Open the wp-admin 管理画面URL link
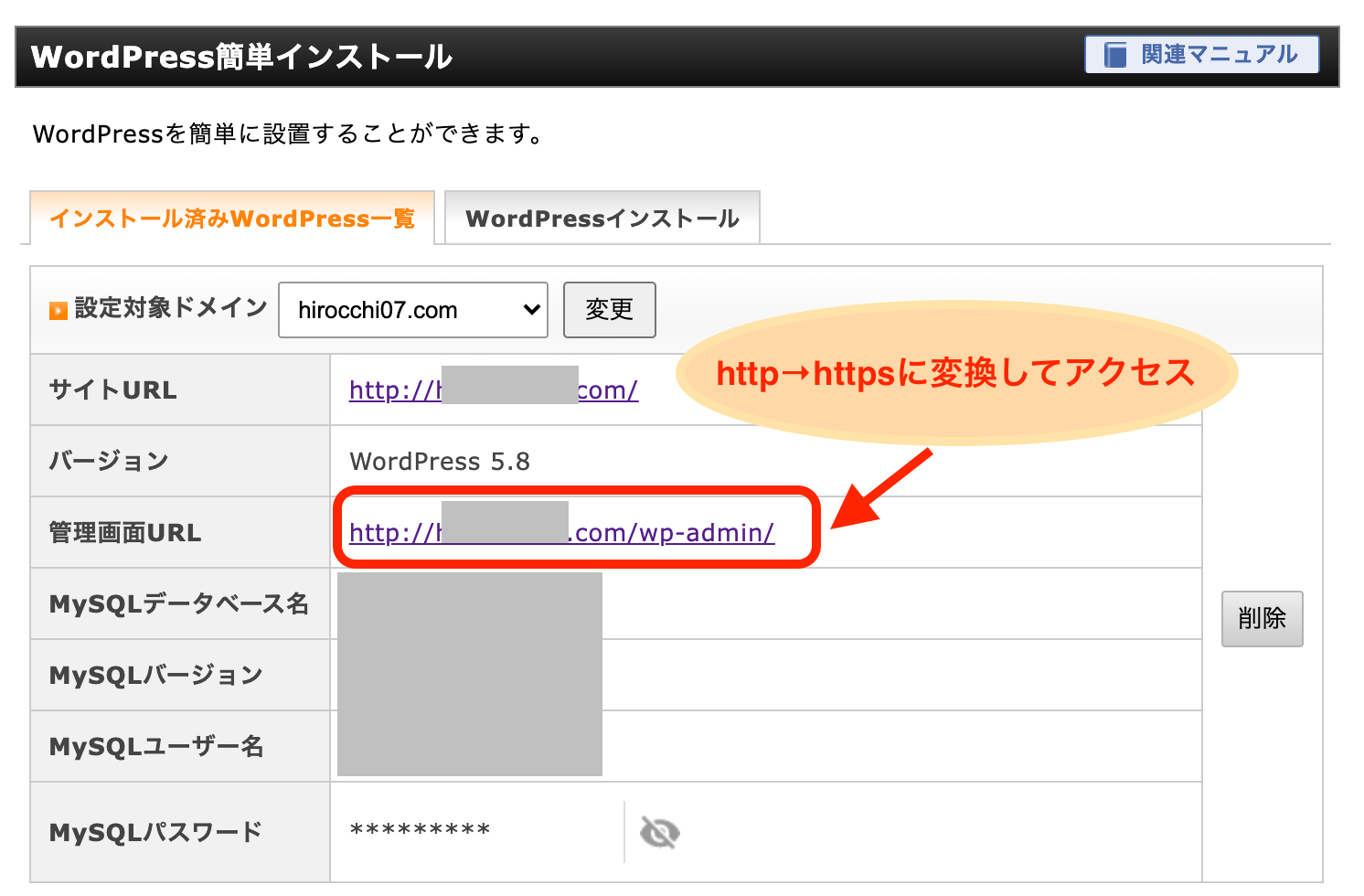This screenshot has height=896, width=1364. coord(562,533)
